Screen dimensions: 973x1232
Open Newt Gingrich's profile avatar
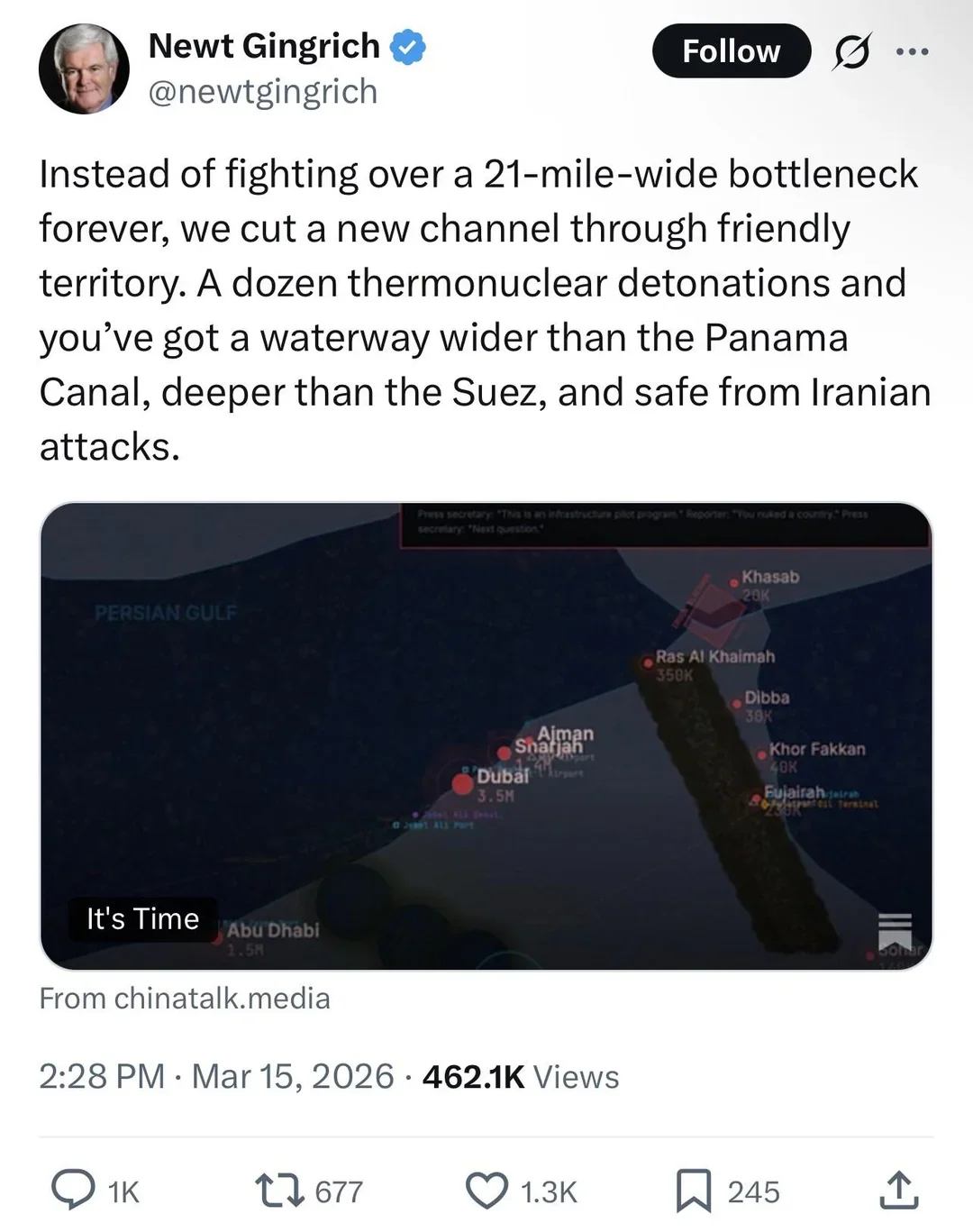84,69
